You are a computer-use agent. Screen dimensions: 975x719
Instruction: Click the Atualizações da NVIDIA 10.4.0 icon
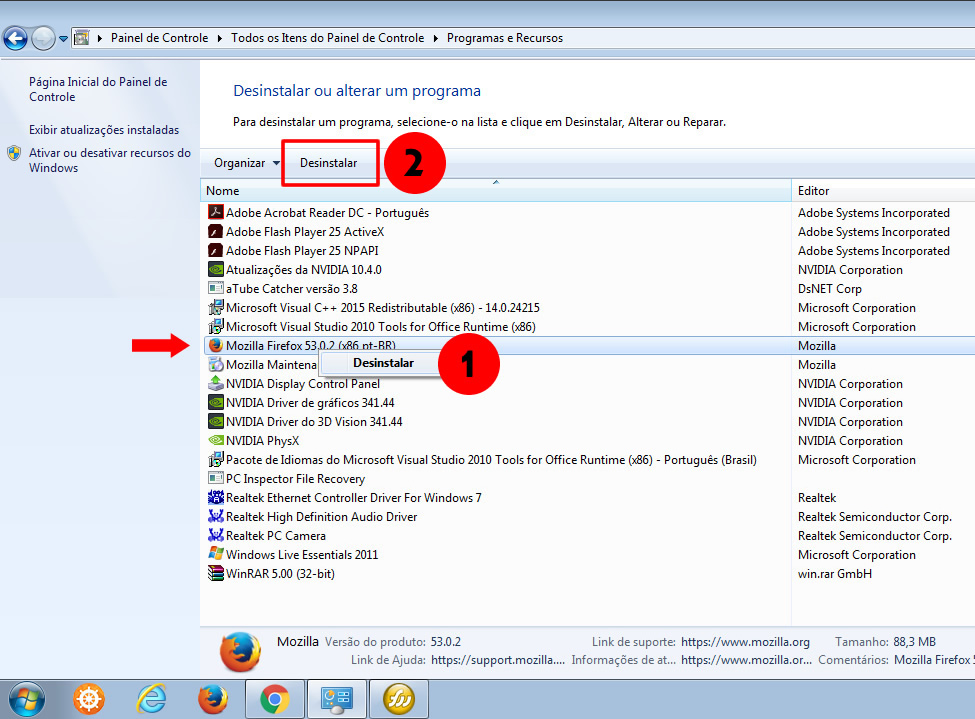pos(215,269)
